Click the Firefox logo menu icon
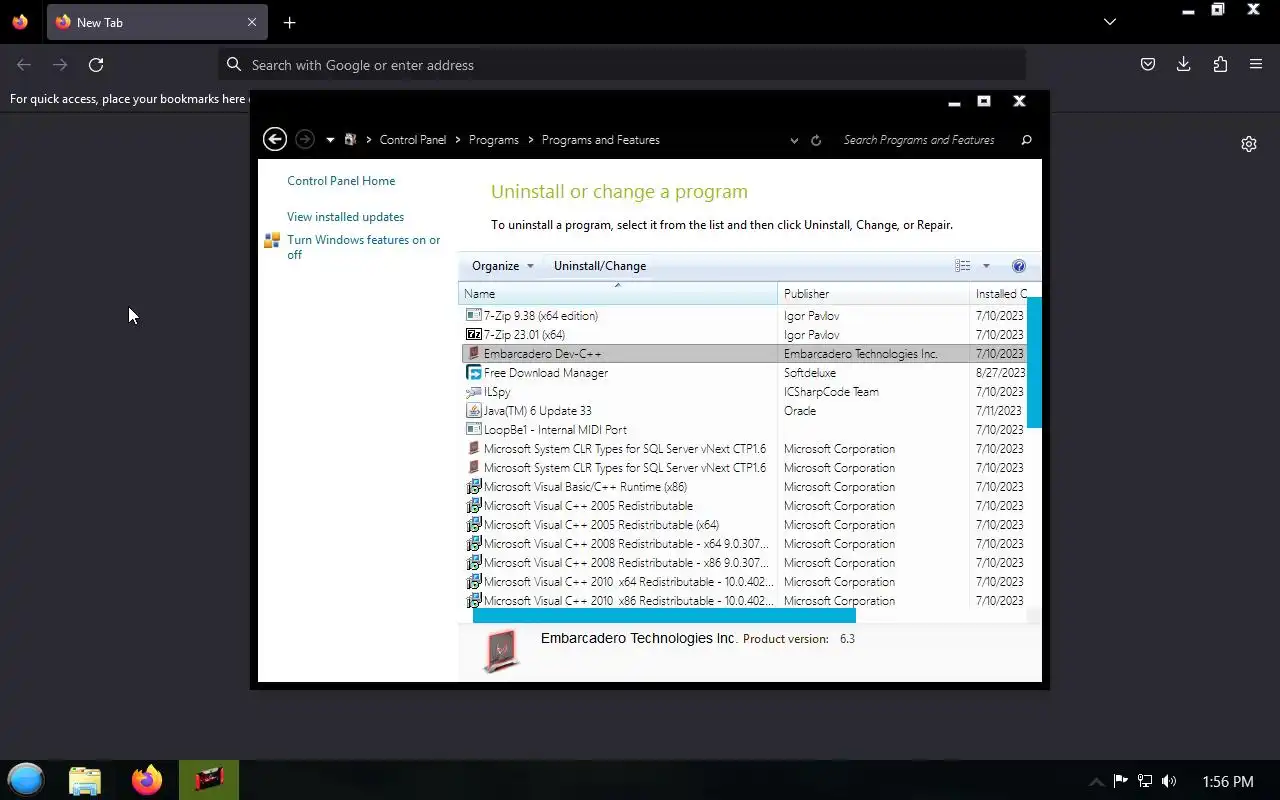This screenshot has height=800, width=1280. tap(20, 22)
